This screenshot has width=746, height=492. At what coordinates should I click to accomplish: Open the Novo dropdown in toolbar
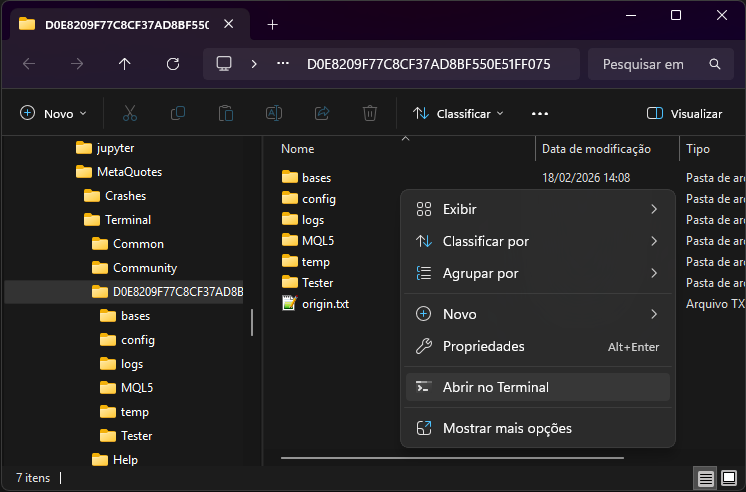tap(53, 114)
